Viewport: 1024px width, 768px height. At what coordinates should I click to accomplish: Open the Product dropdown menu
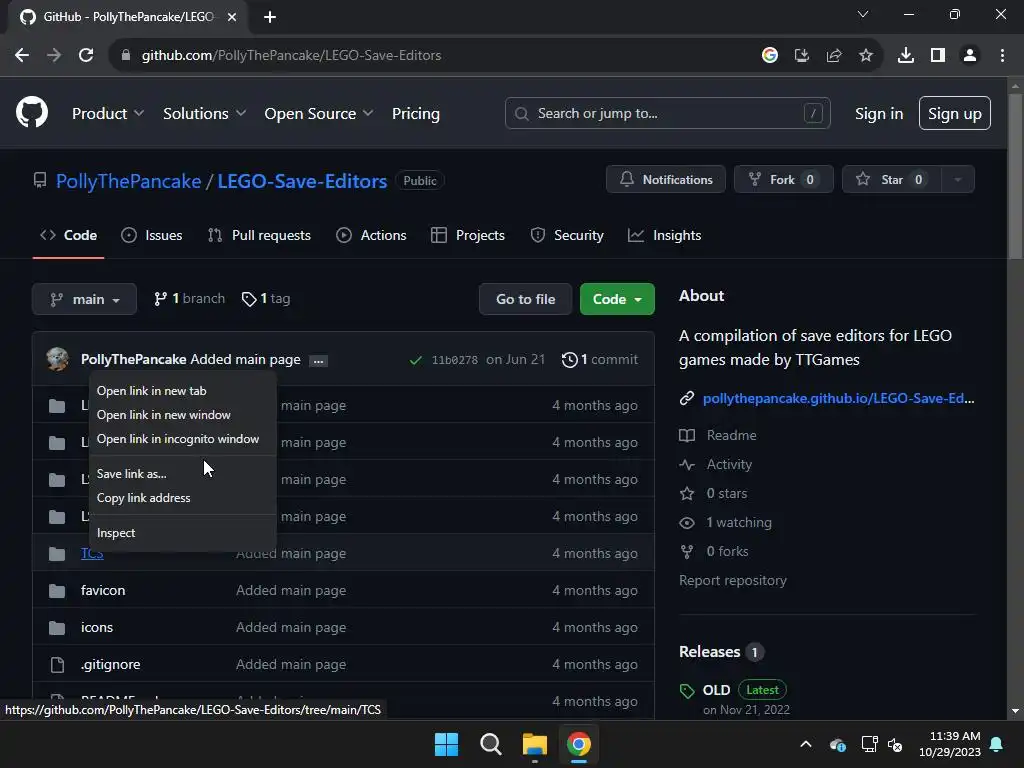(108, 114)
